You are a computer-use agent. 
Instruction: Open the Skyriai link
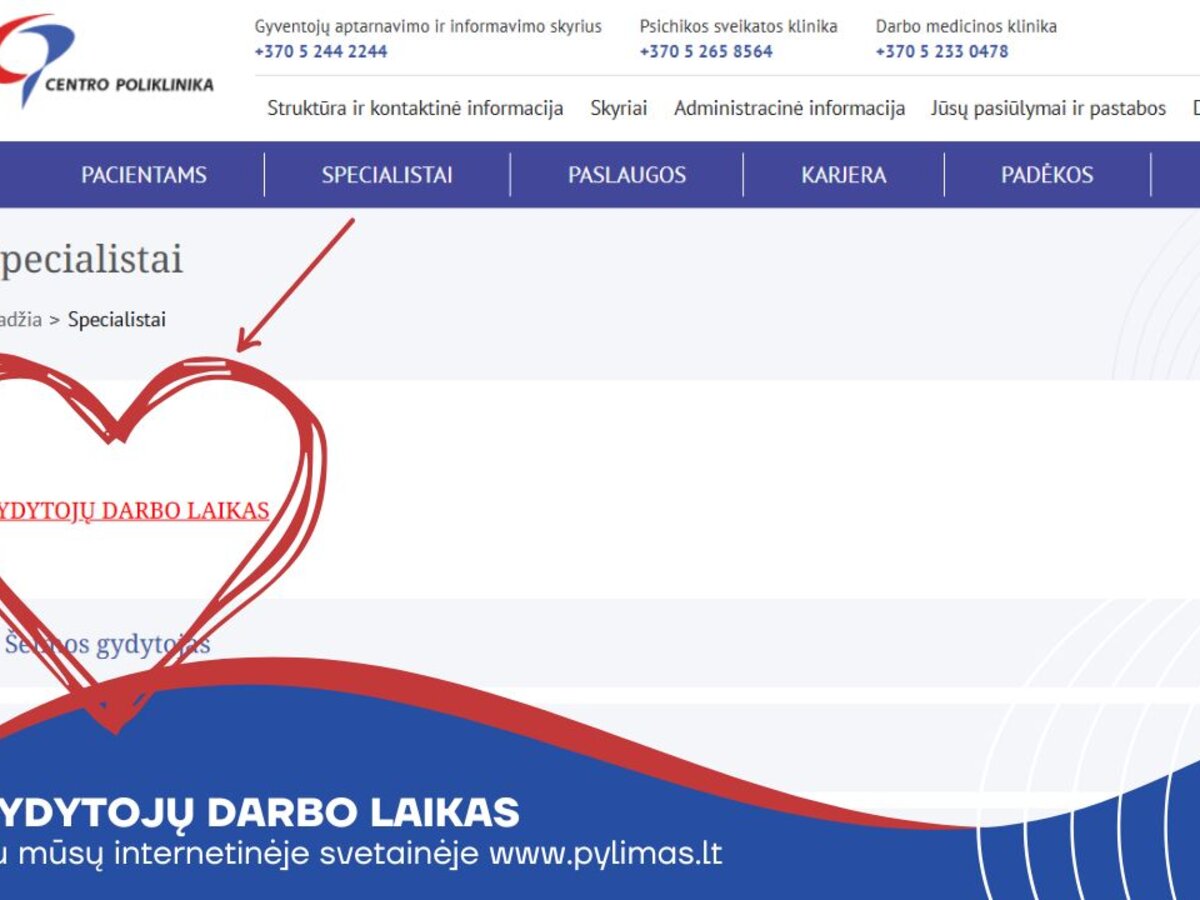619,108
